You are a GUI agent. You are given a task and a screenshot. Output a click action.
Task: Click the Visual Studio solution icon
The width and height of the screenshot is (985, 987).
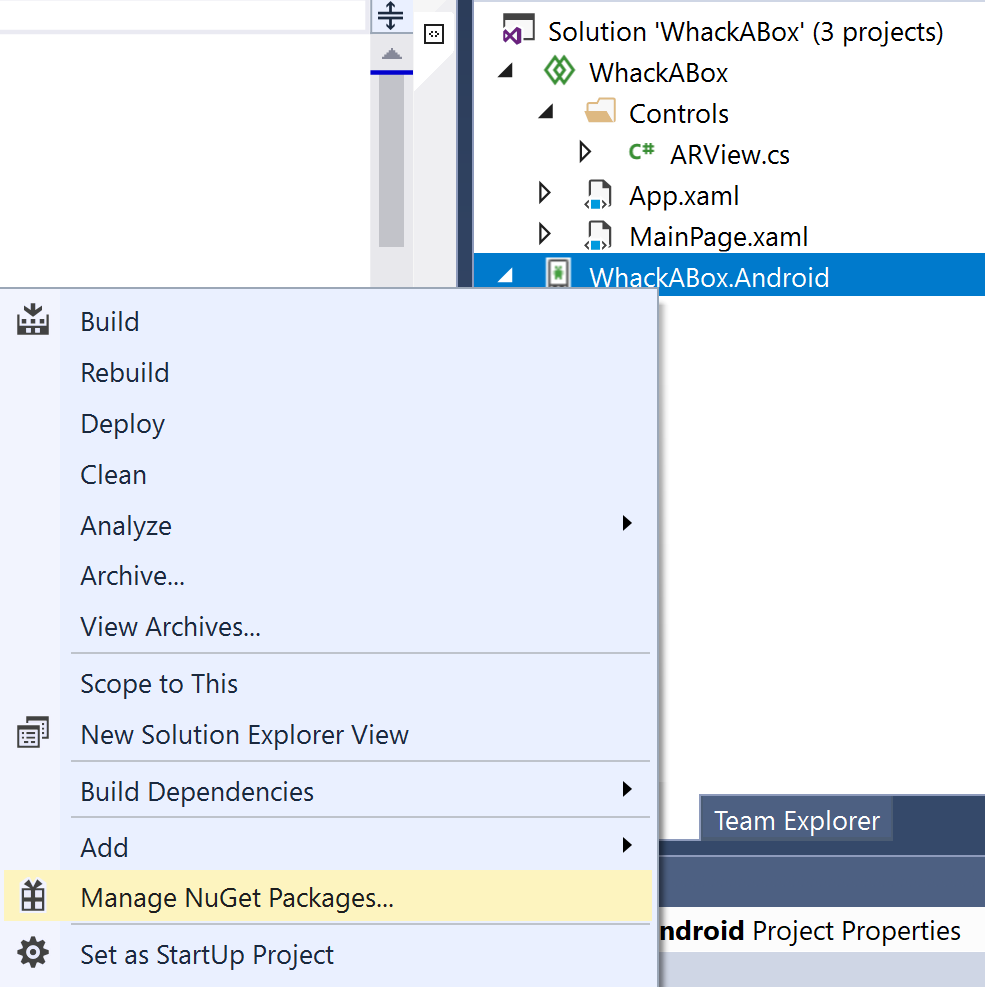coord(517,30)
